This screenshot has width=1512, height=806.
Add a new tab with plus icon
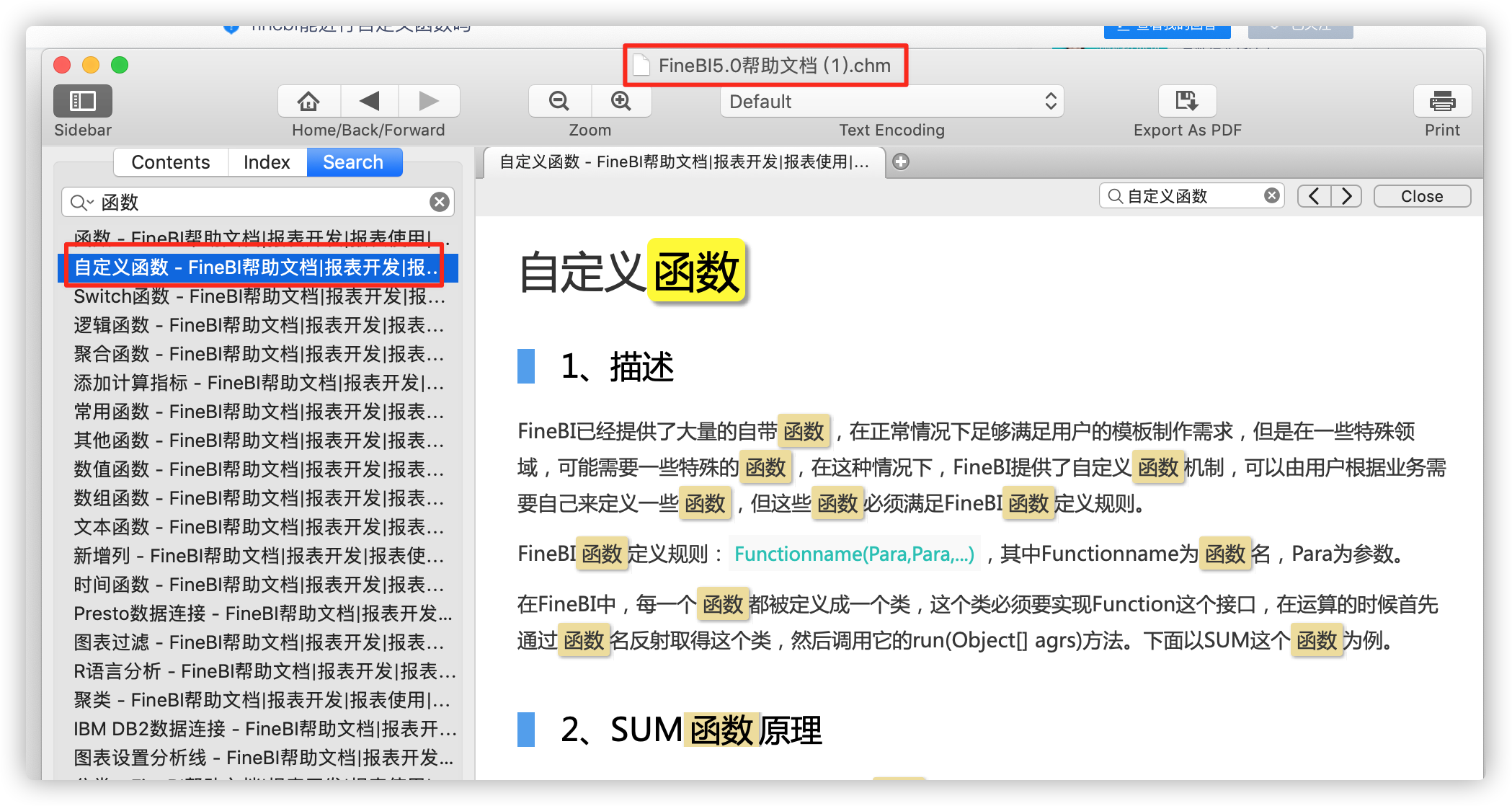pos(901,161)
